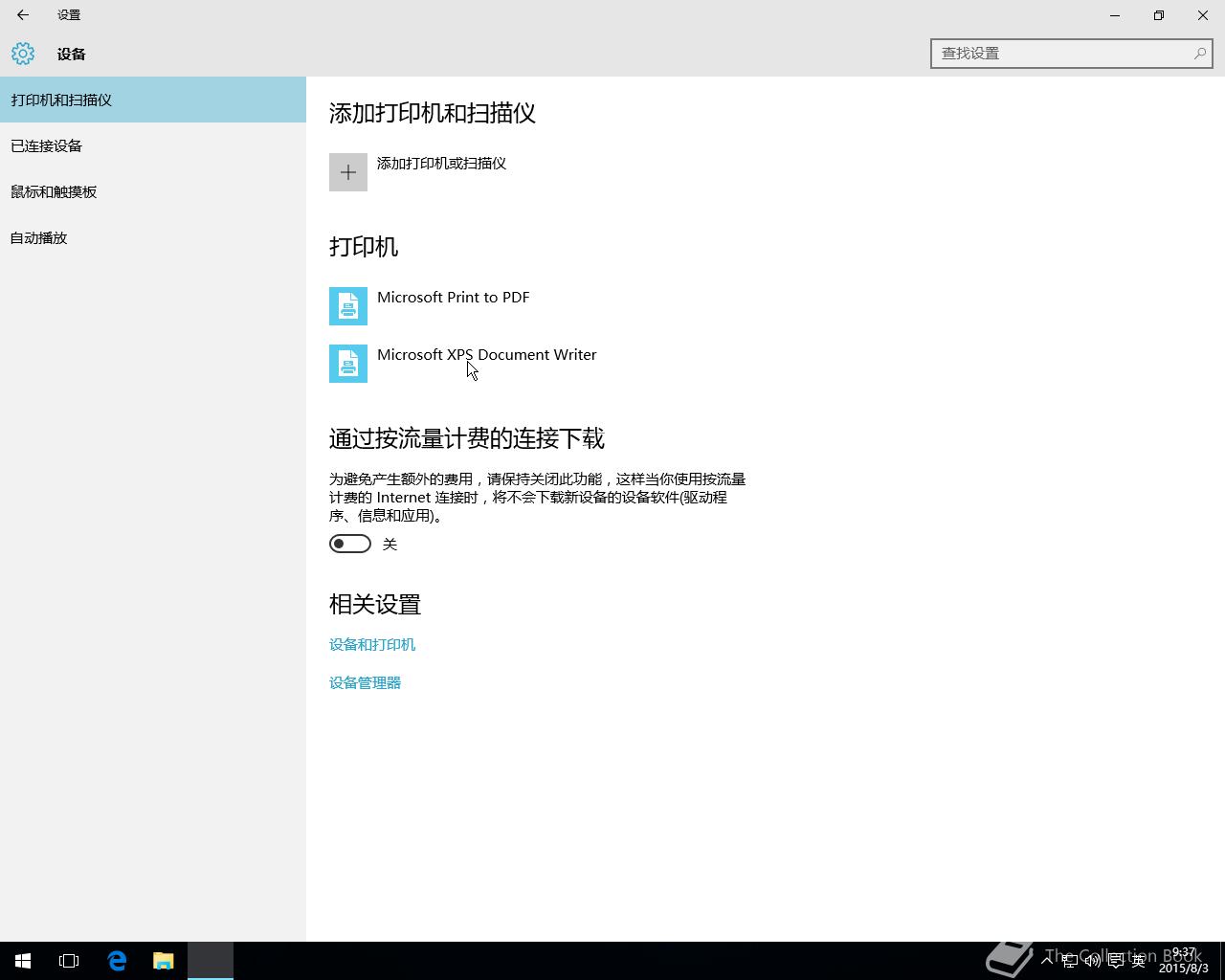Click the 添加打印机或扫描仪 label
The image size is (1225, 980).
pyautogui.click(x=441, y=163)
